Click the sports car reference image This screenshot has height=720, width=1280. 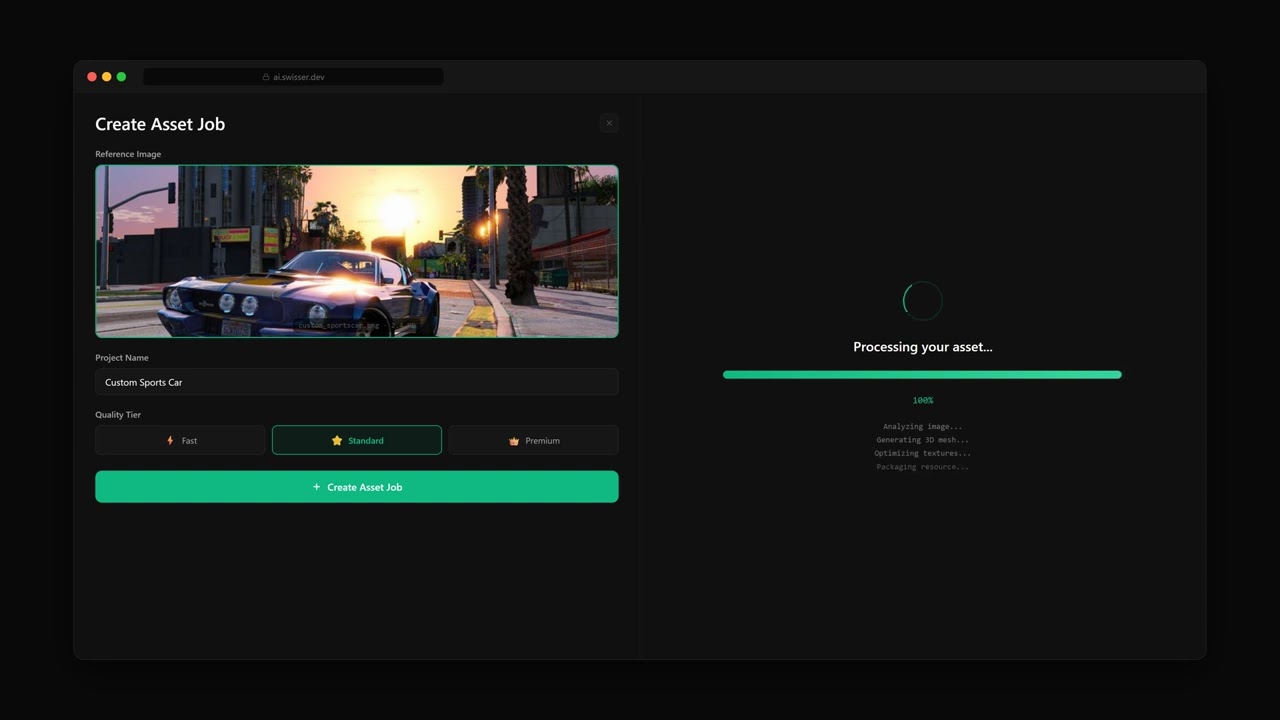tap(357, 251)
